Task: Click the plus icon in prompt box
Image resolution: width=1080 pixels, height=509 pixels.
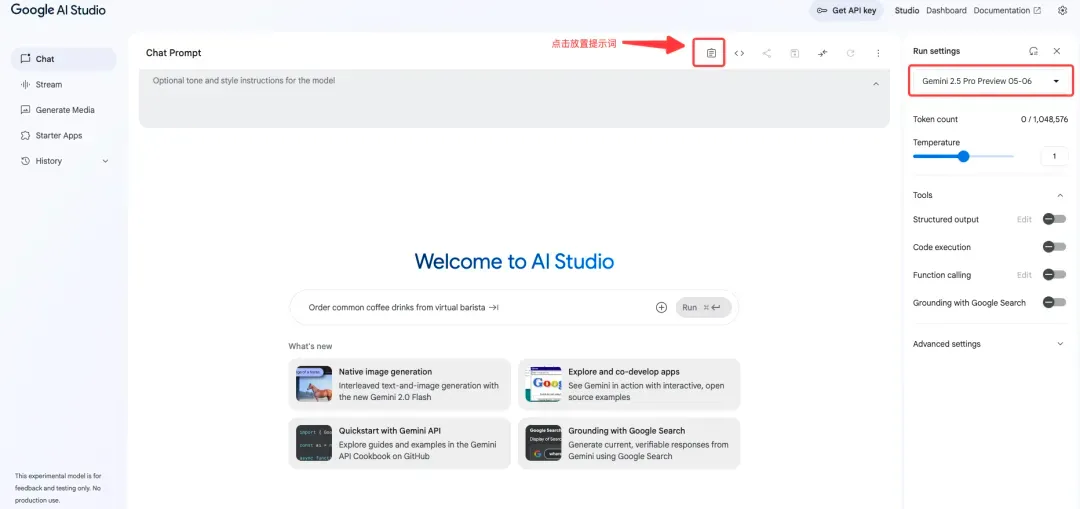Action: click(661, 308)
